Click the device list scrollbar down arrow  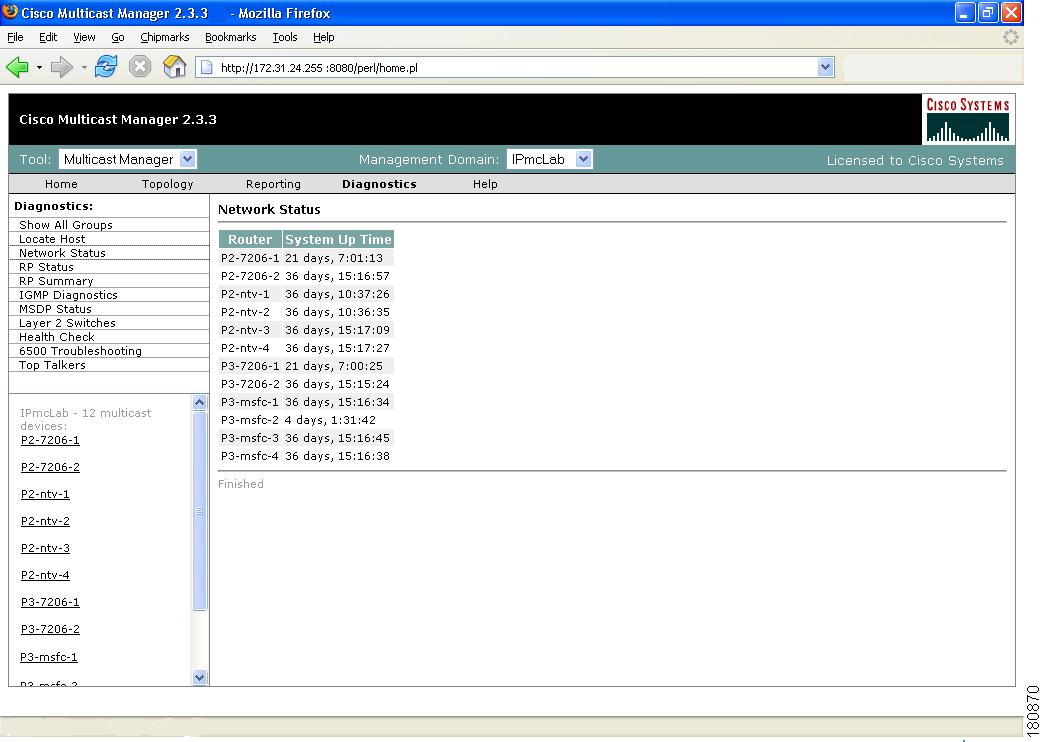click(200, 677)
